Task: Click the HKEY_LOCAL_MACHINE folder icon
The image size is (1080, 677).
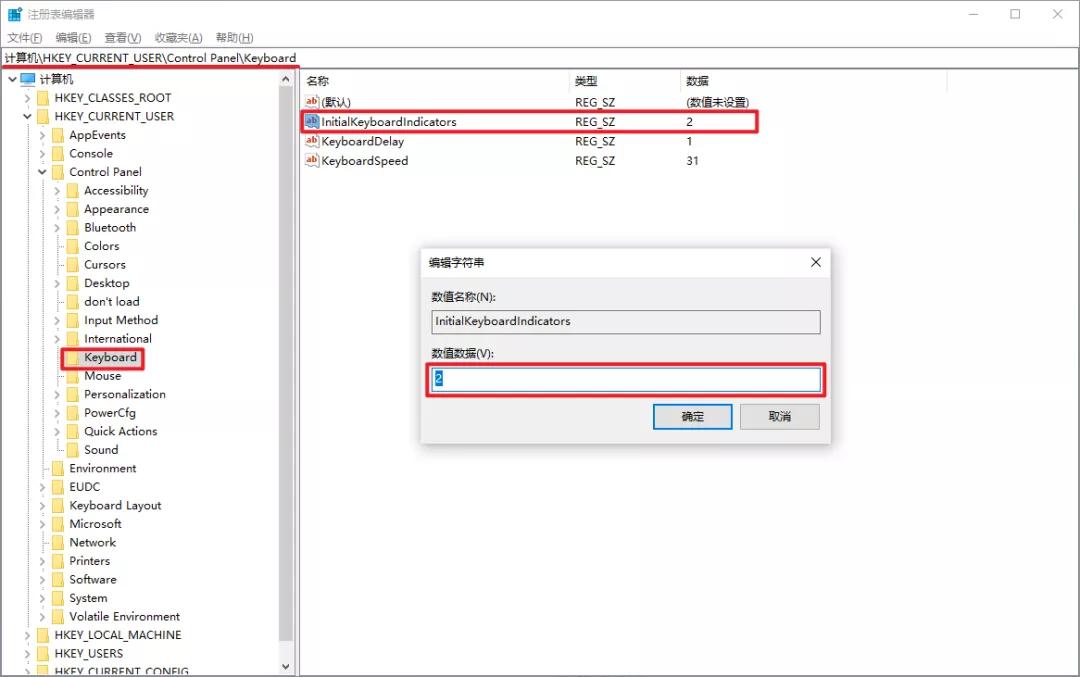Action: (x=43, y=635)
